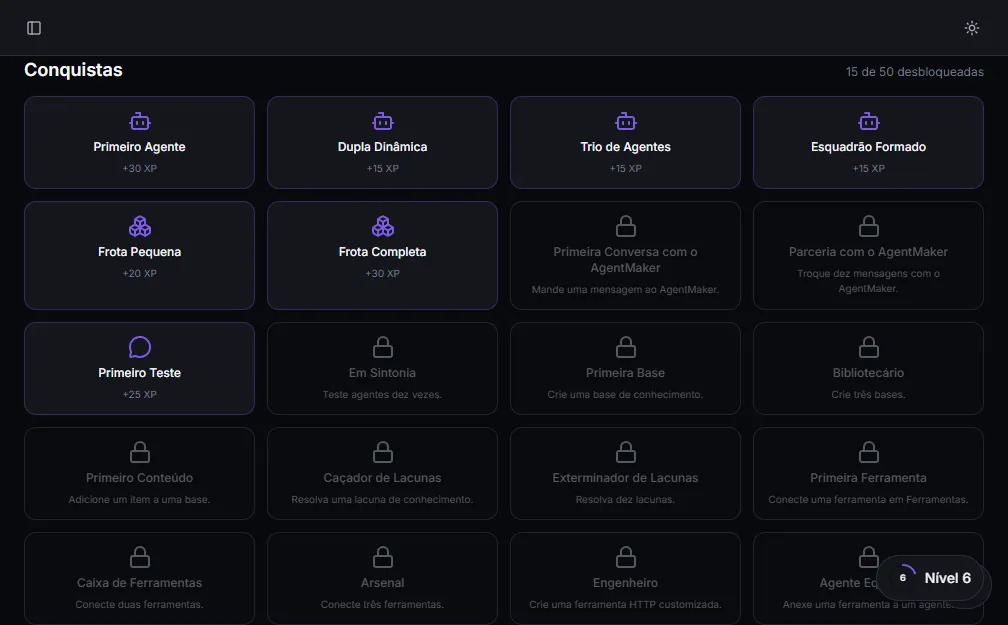Click 'Resolva dez lacunas.' description

click(x=626, y=499)
